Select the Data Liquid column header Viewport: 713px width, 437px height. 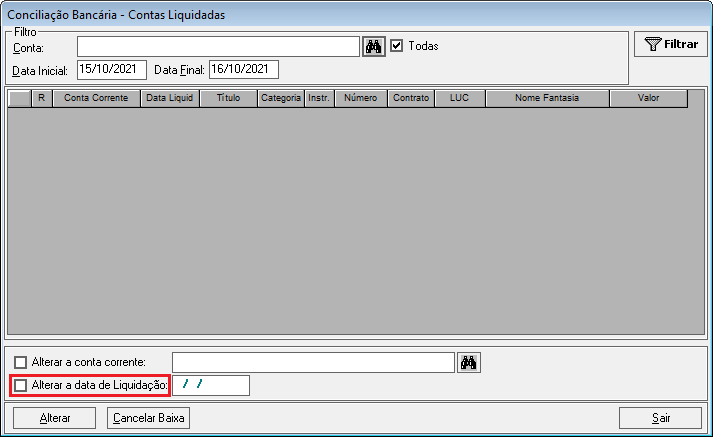[170, 98]
